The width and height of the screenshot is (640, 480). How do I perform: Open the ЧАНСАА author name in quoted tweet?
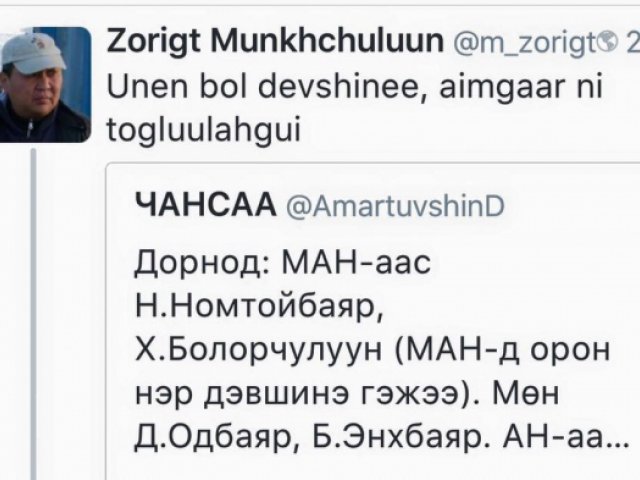(206, 205)
